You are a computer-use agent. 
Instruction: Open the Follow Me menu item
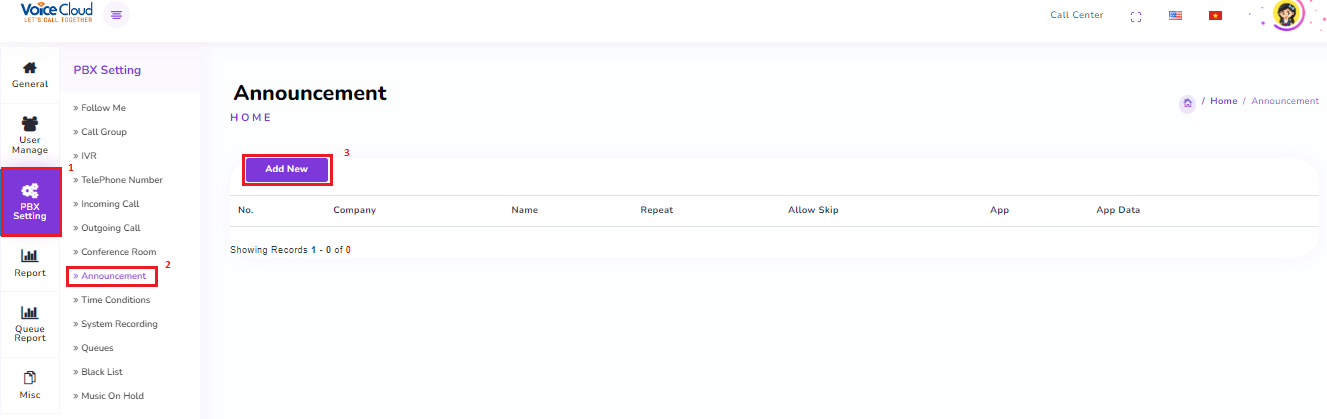[x=103, y=108]
